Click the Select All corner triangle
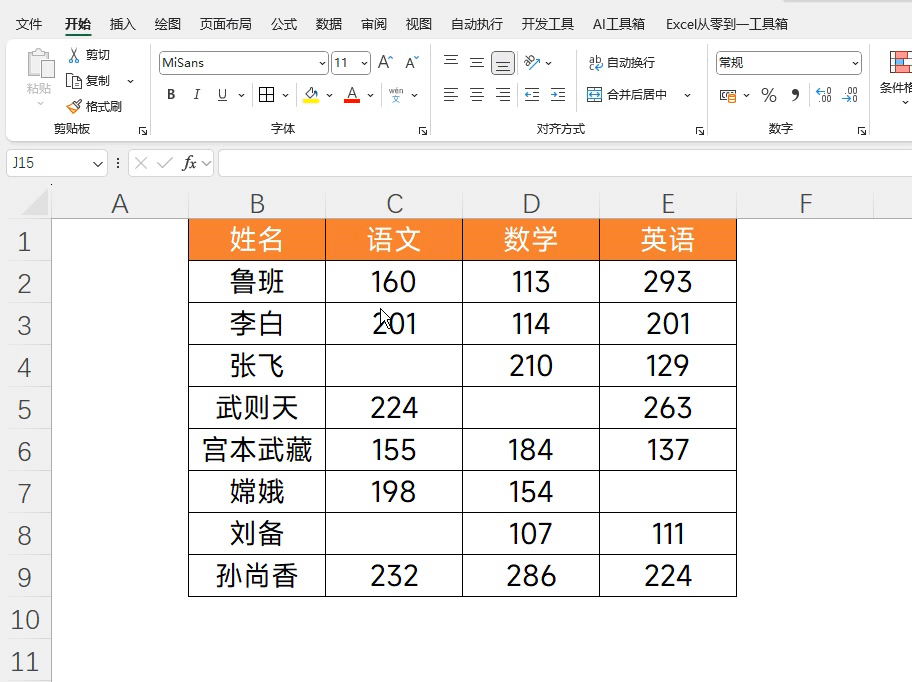912x682 pixels. (35, 204)
